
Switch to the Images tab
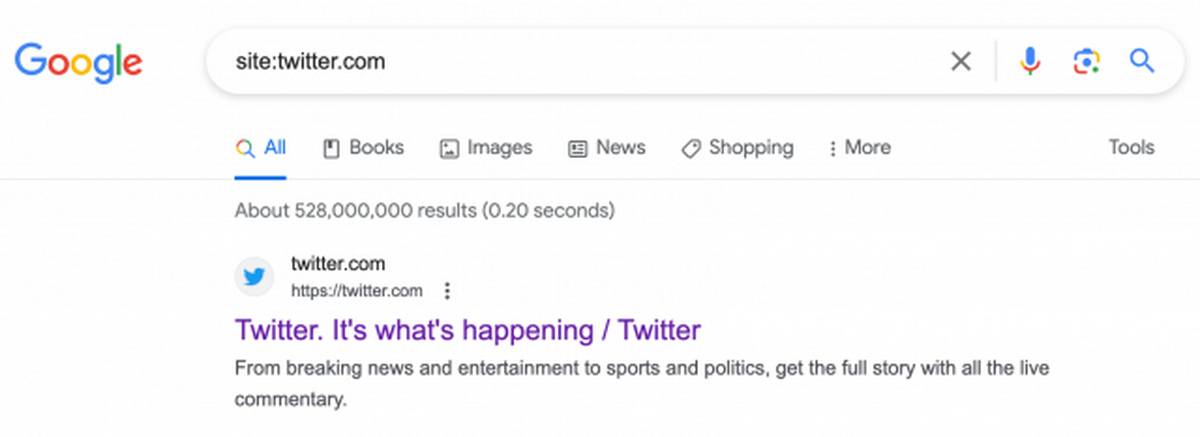pyautogui.click(x=486, y=148)
